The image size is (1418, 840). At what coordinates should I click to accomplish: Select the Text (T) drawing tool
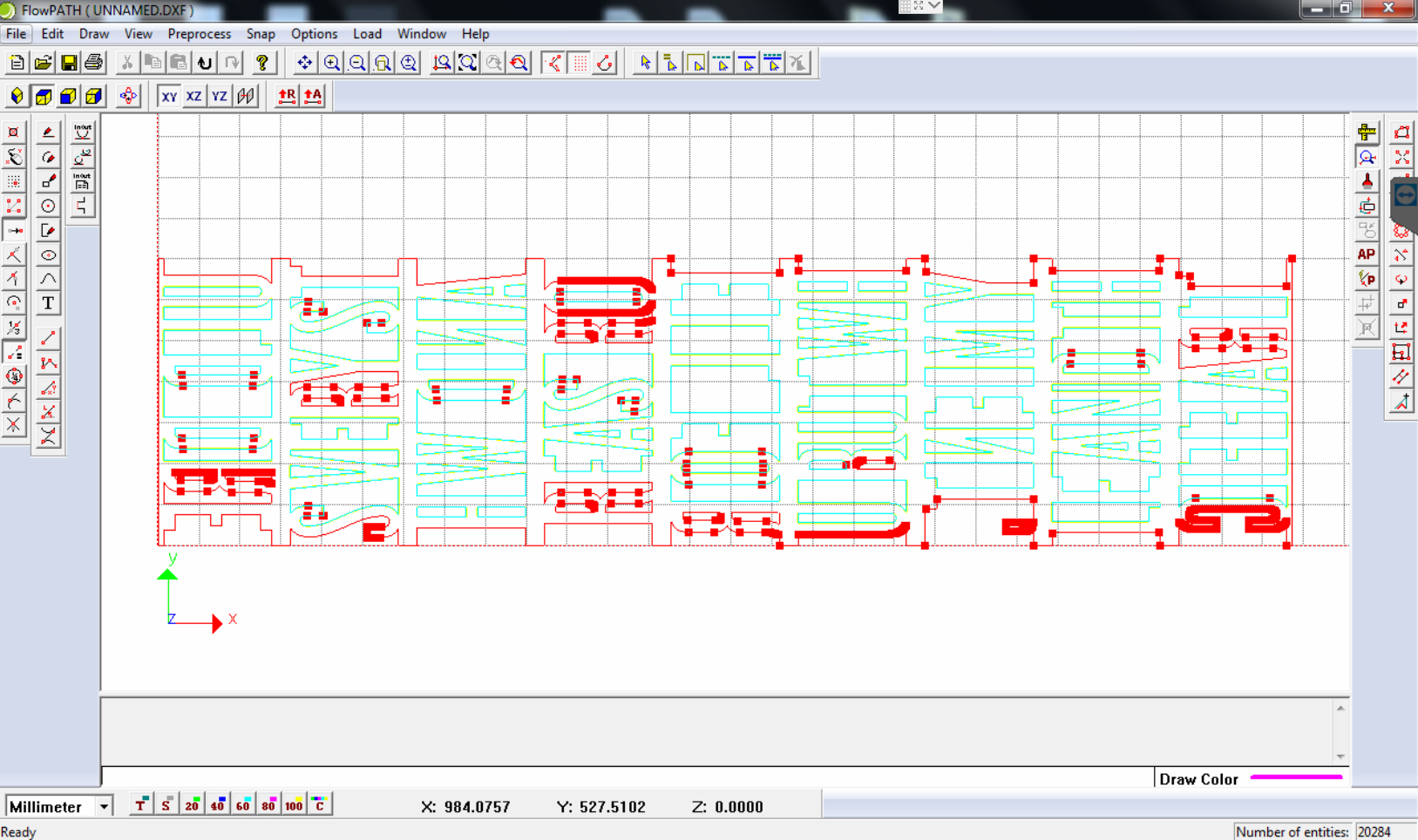pyautogui.click(x=48, y=303)
